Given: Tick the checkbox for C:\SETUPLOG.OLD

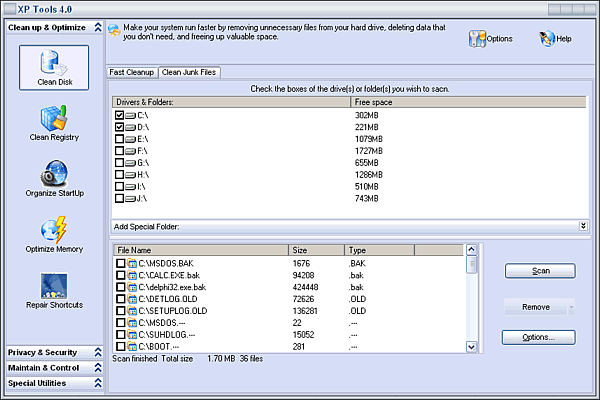Looking at the screenshot, I should pyautogui.click(x=121, y=310).
